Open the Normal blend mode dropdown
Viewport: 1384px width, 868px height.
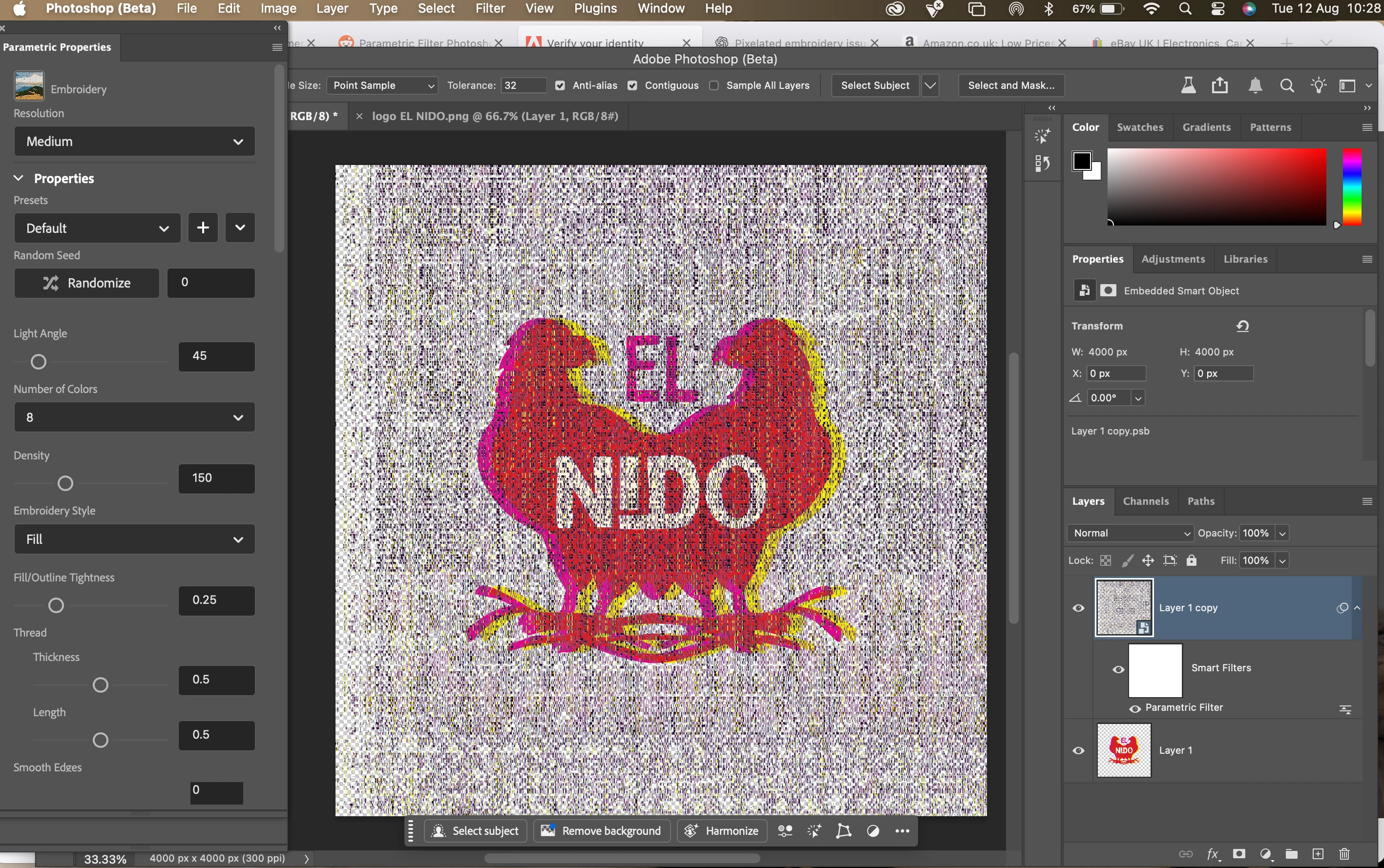(x=1130, y=533)
